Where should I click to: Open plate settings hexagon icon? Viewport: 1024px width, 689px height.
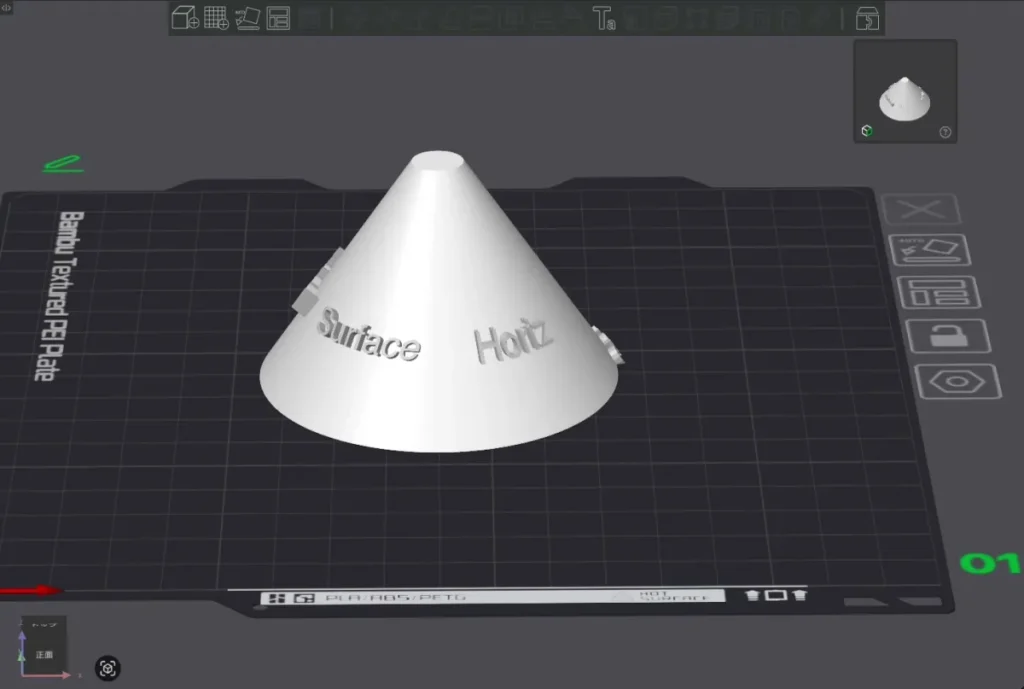click(x=957, y=381)
